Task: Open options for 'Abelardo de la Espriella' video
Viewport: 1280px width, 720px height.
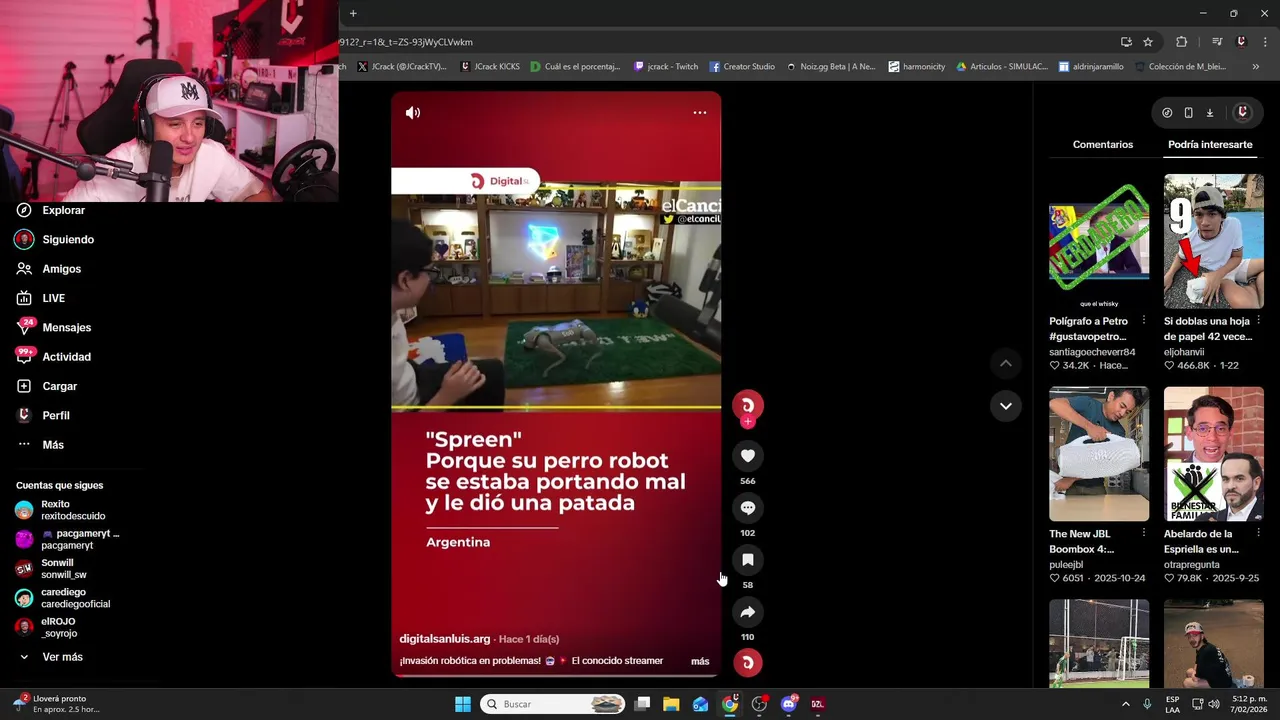Action: pos(1258,534)
